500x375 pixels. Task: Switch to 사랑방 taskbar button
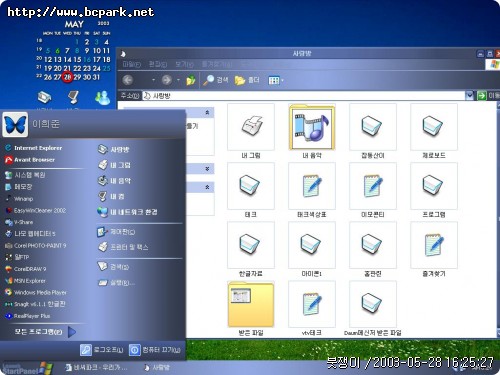coord(157,368)
